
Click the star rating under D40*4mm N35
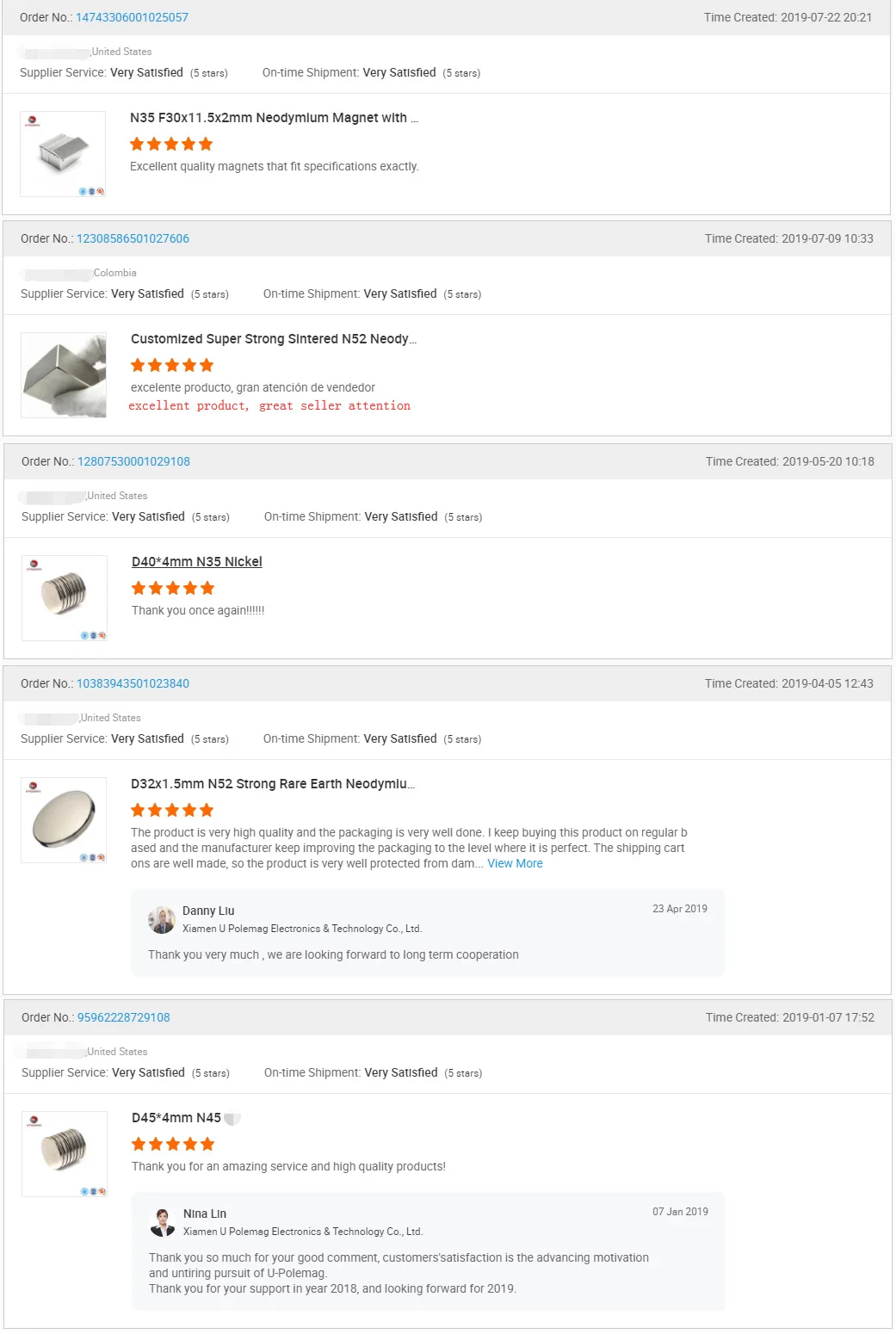(x=173, y=589)
